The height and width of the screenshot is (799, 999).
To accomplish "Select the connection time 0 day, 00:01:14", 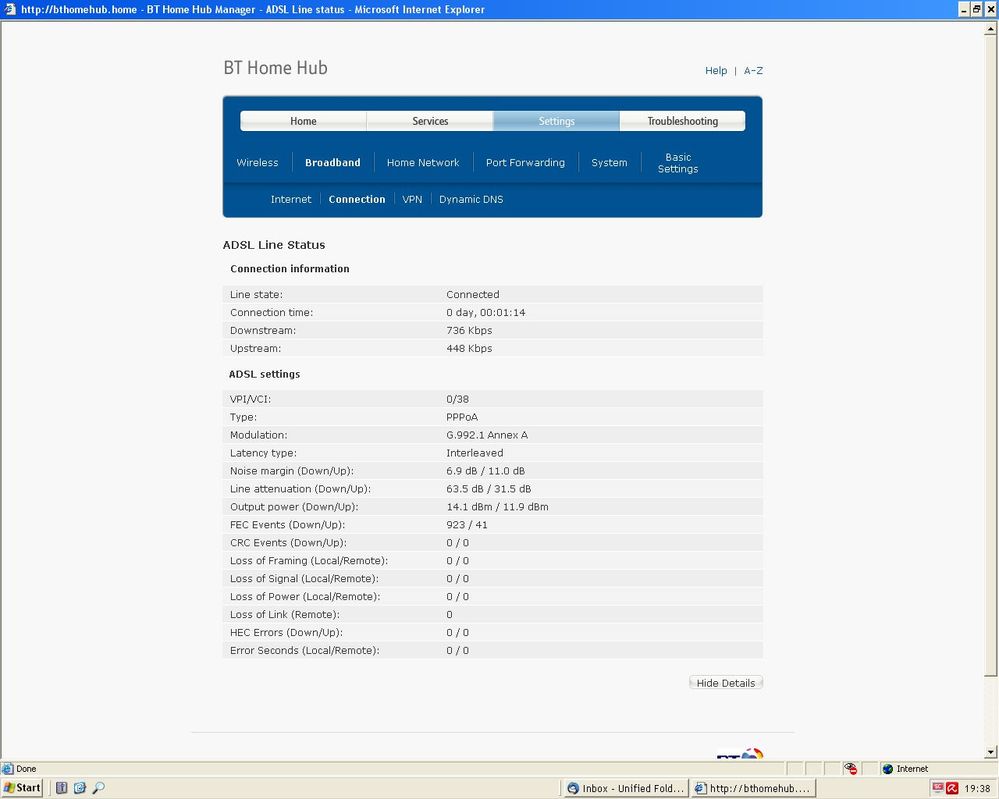I will [x=485, y=312].
